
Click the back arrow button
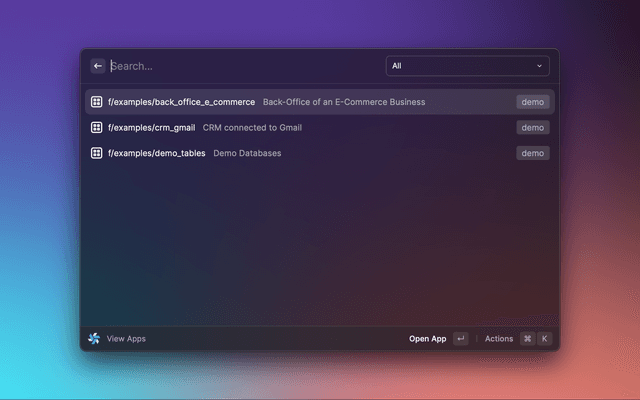[98, 66]
